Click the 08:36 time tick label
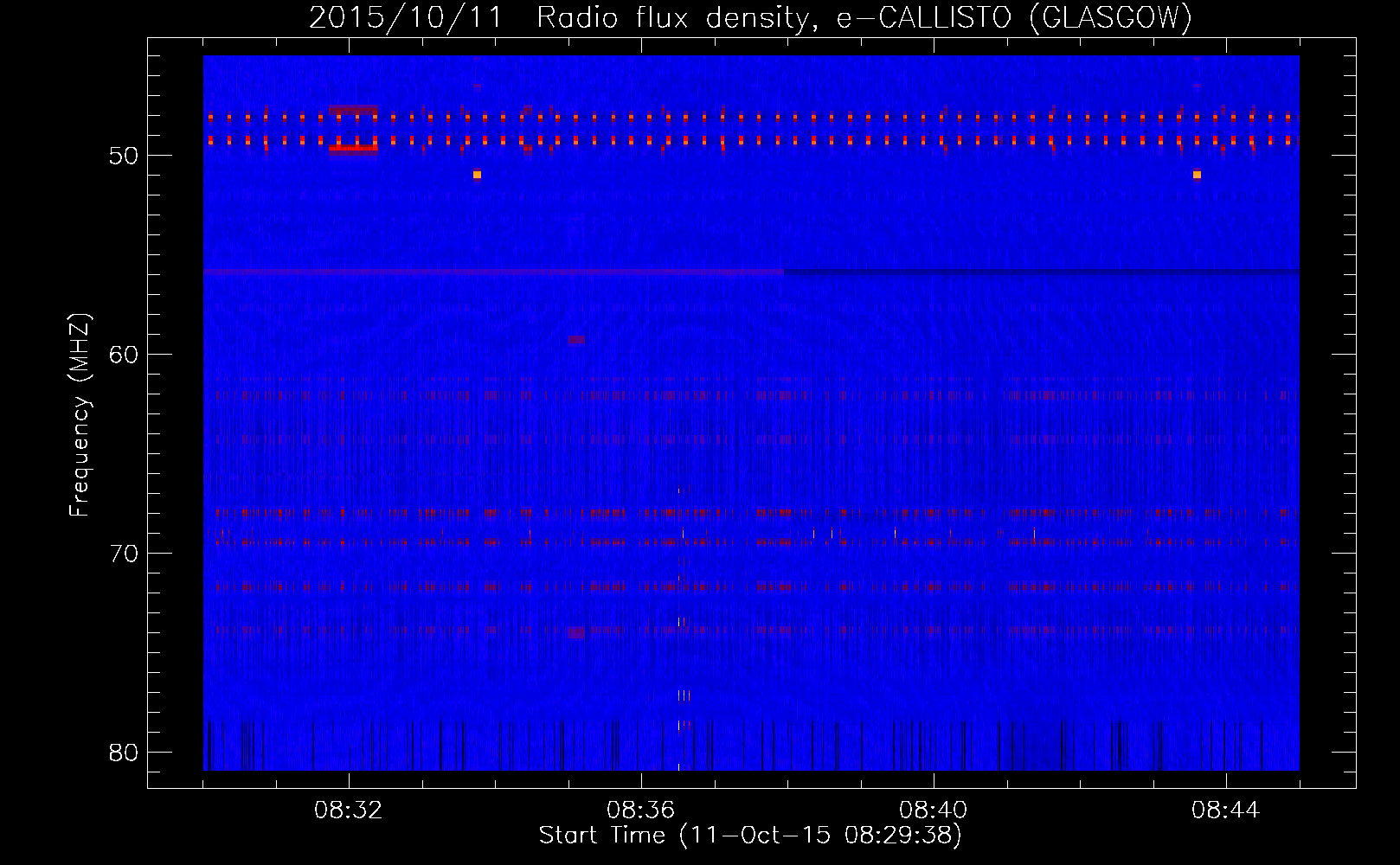 point(641,811)
